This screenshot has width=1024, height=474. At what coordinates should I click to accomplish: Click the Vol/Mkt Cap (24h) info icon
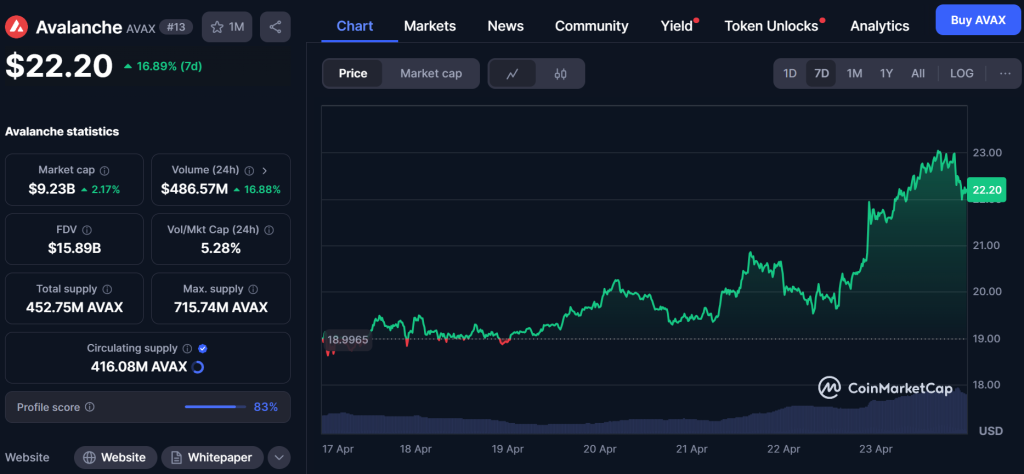(269, 230)
